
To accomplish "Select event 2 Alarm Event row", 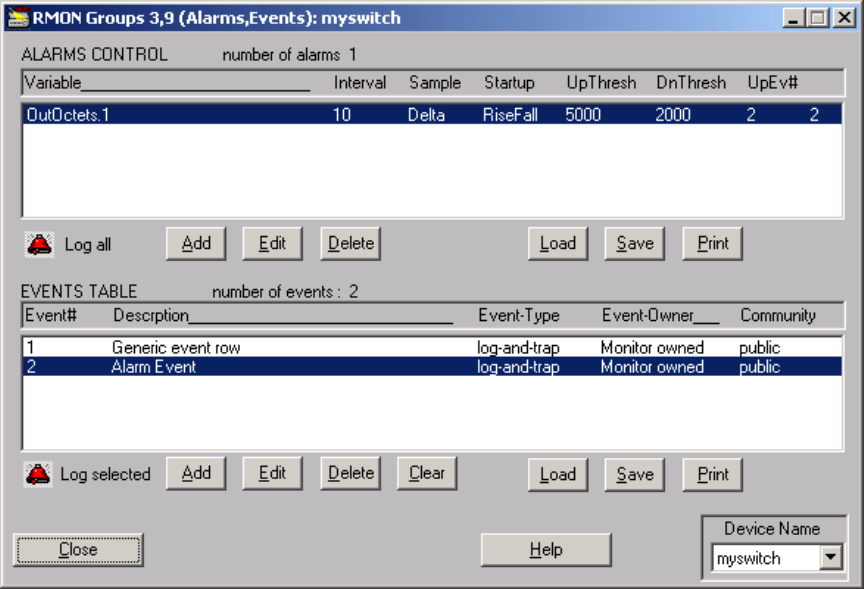I will coord(433,367).
